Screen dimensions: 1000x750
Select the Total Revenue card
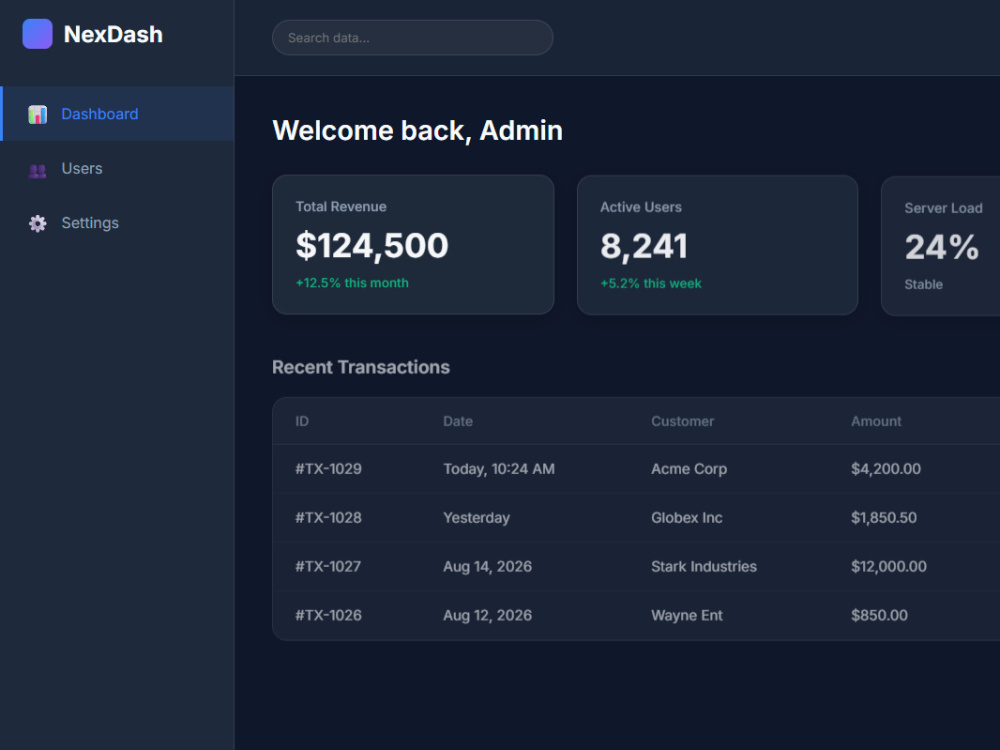(413, 244)
